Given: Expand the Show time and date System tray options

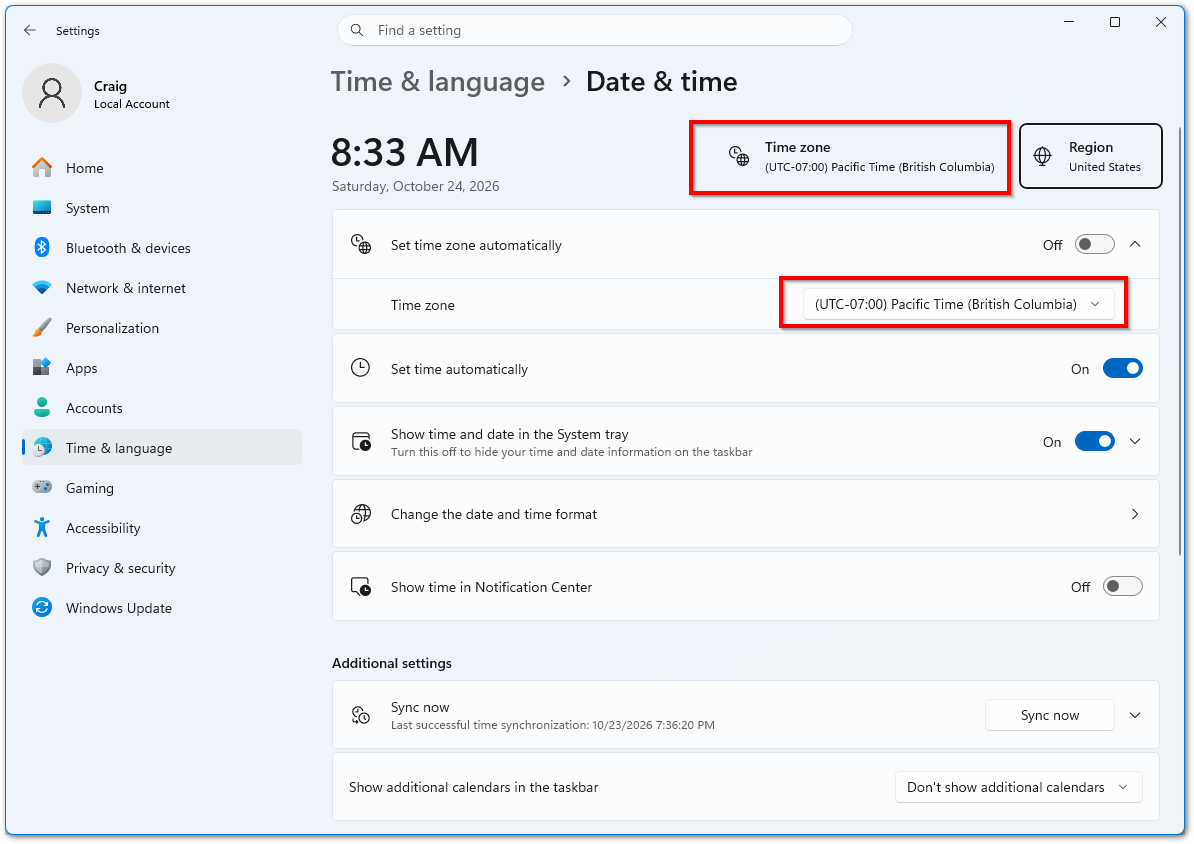Looking at the screenshot, I should click(x=1135, y=442).
